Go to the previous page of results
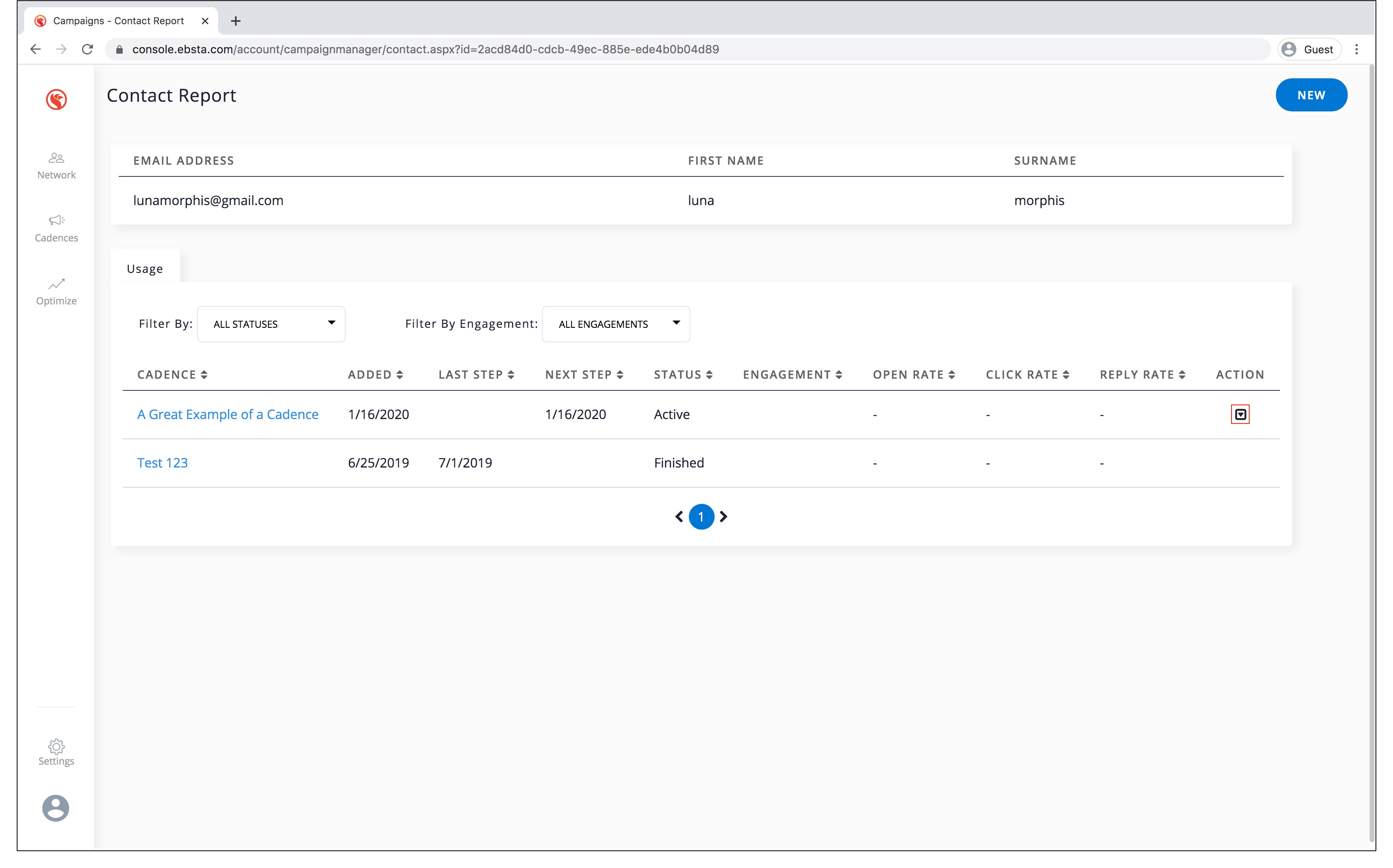Viewport: 1393px width, 868px height. tap(678, 517)
